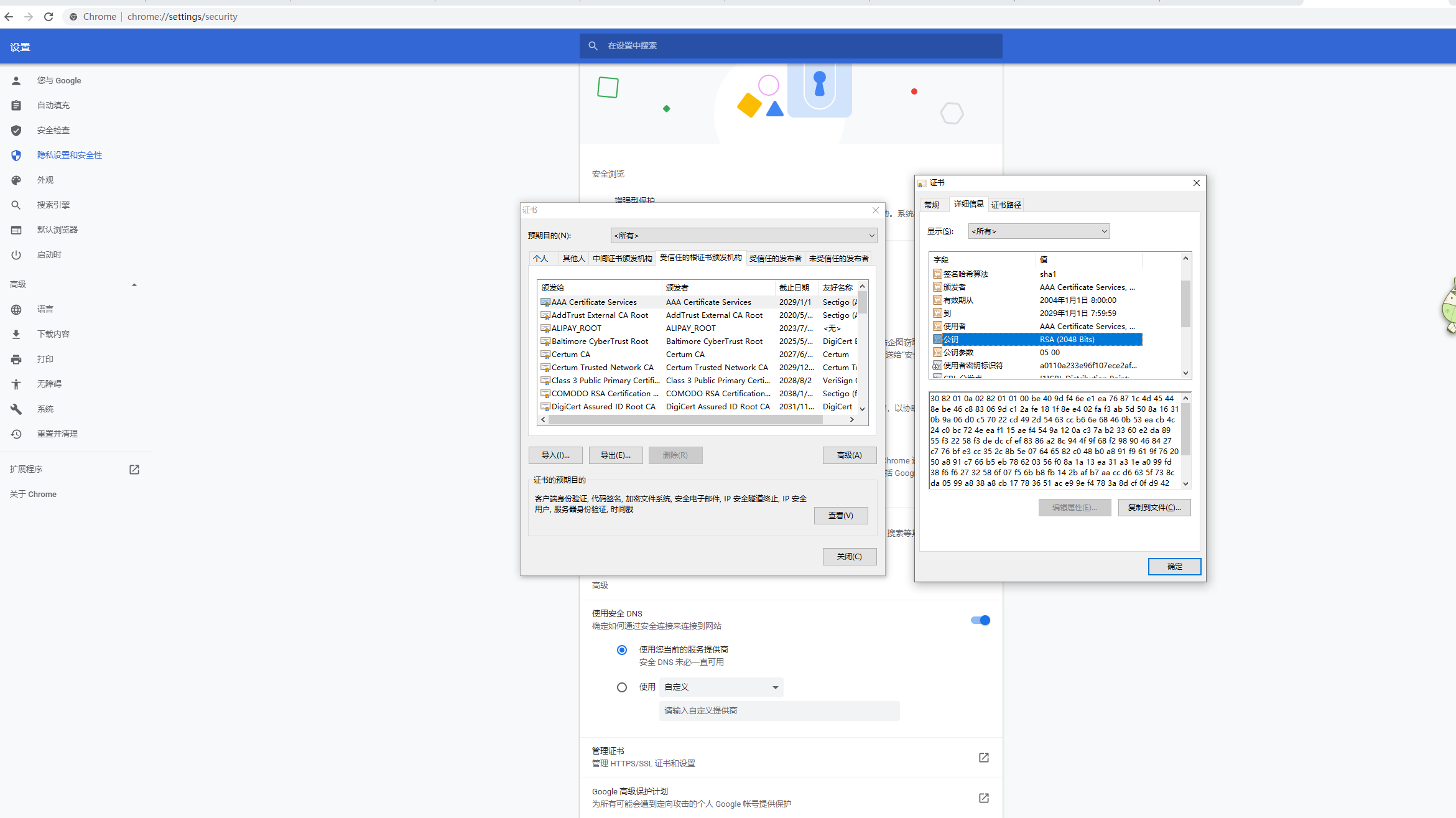Switch to the 证书路径 tab

tap(1006, 205)
